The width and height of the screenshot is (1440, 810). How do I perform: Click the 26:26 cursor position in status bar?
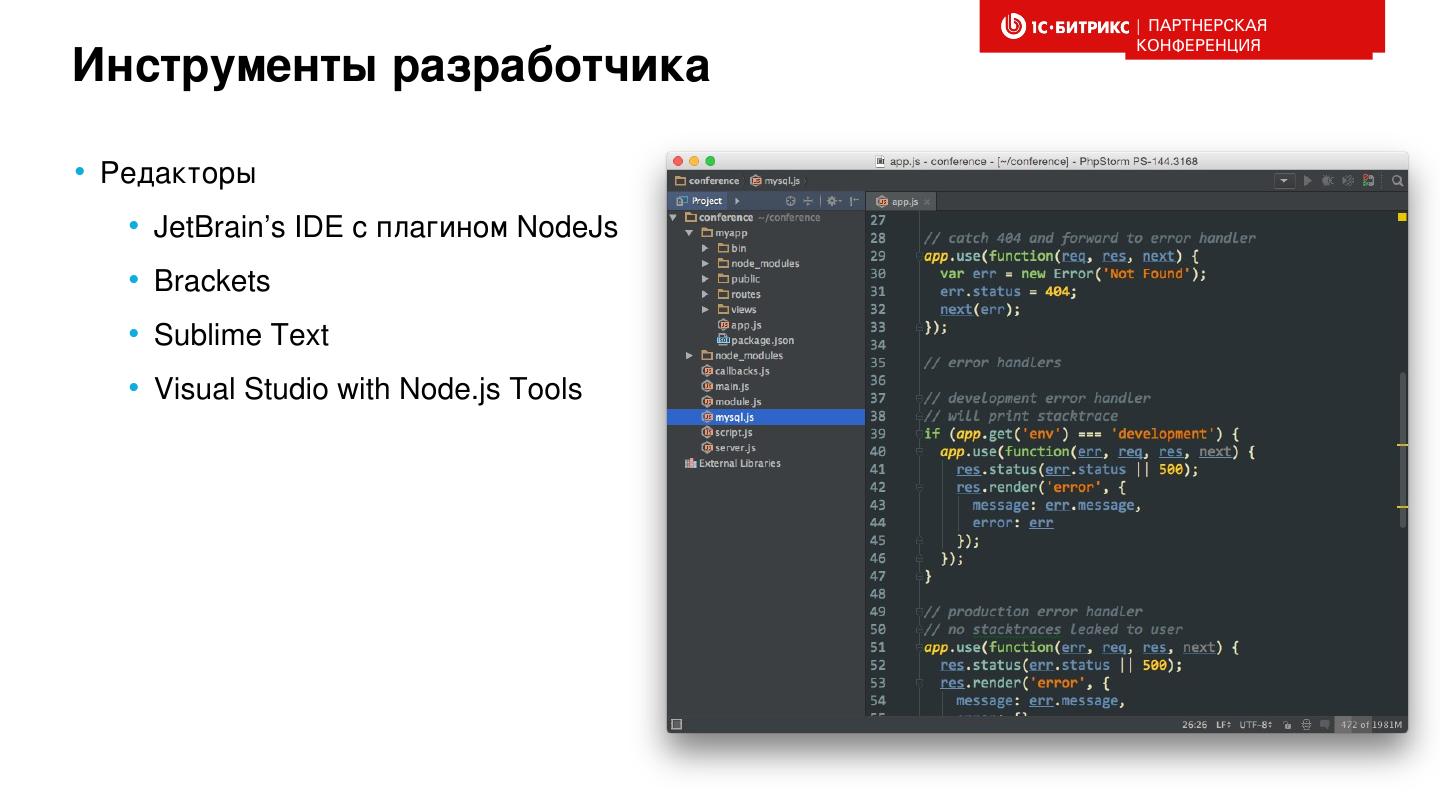tap(1195, 725)
